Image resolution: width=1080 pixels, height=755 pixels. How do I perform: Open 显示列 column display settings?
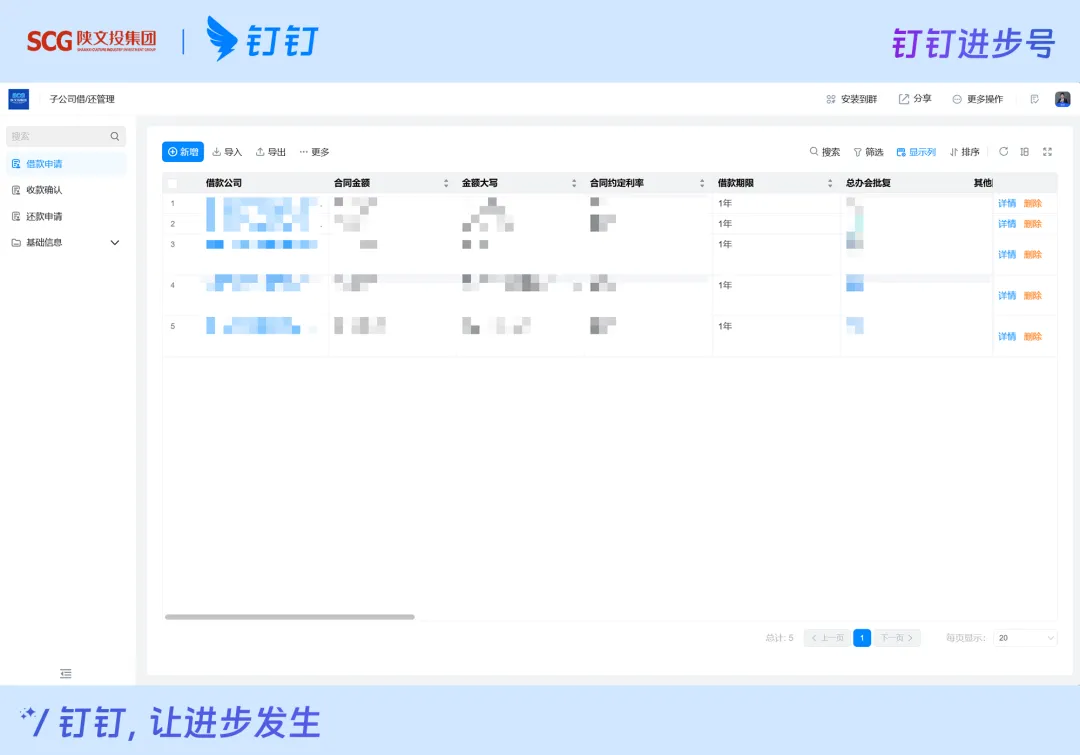click(x=916, y=152)
